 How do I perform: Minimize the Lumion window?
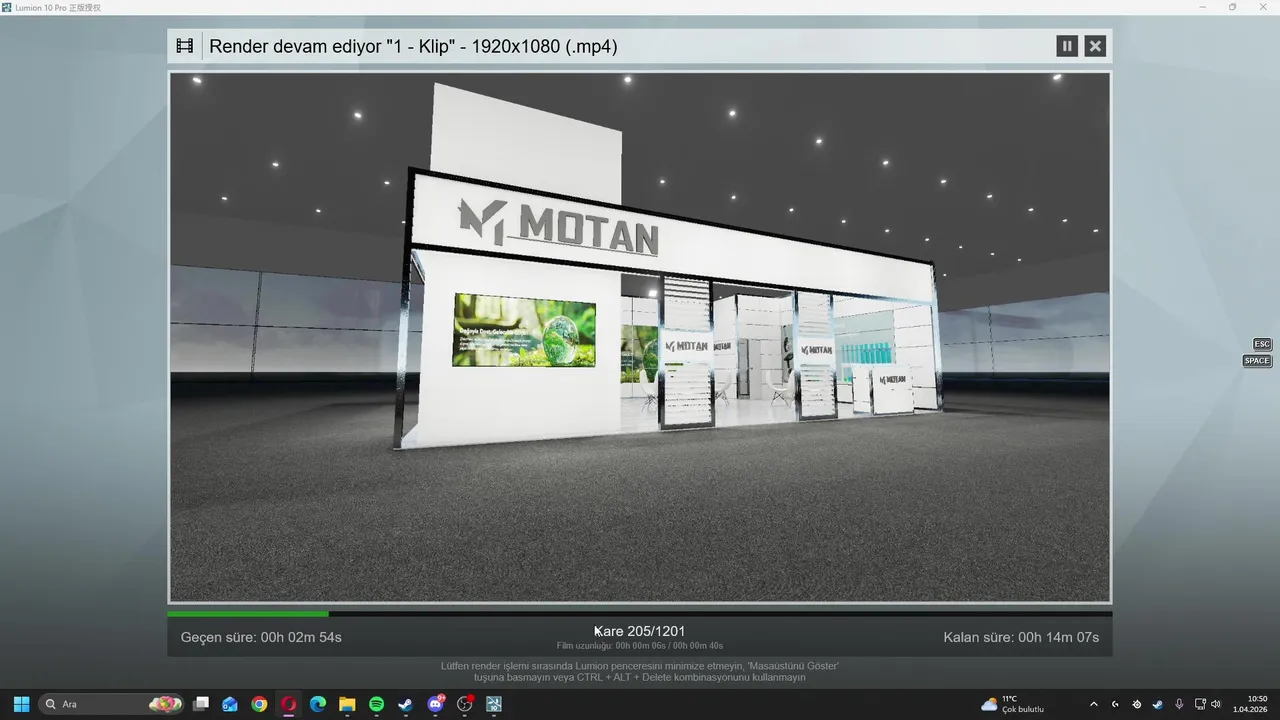tap(1203, 7)
